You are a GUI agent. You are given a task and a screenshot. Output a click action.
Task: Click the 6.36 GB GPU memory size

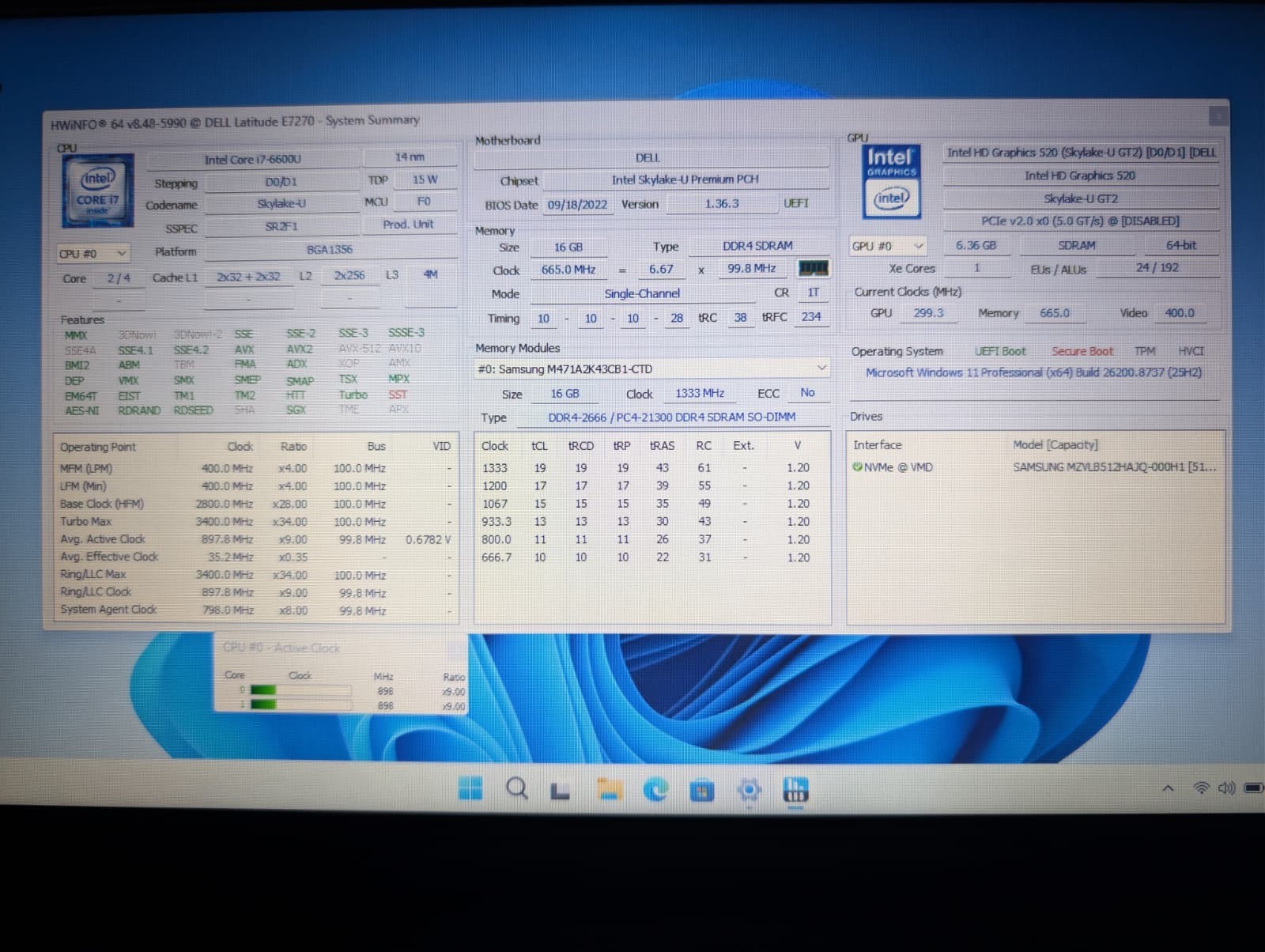(x=976, y=245)
